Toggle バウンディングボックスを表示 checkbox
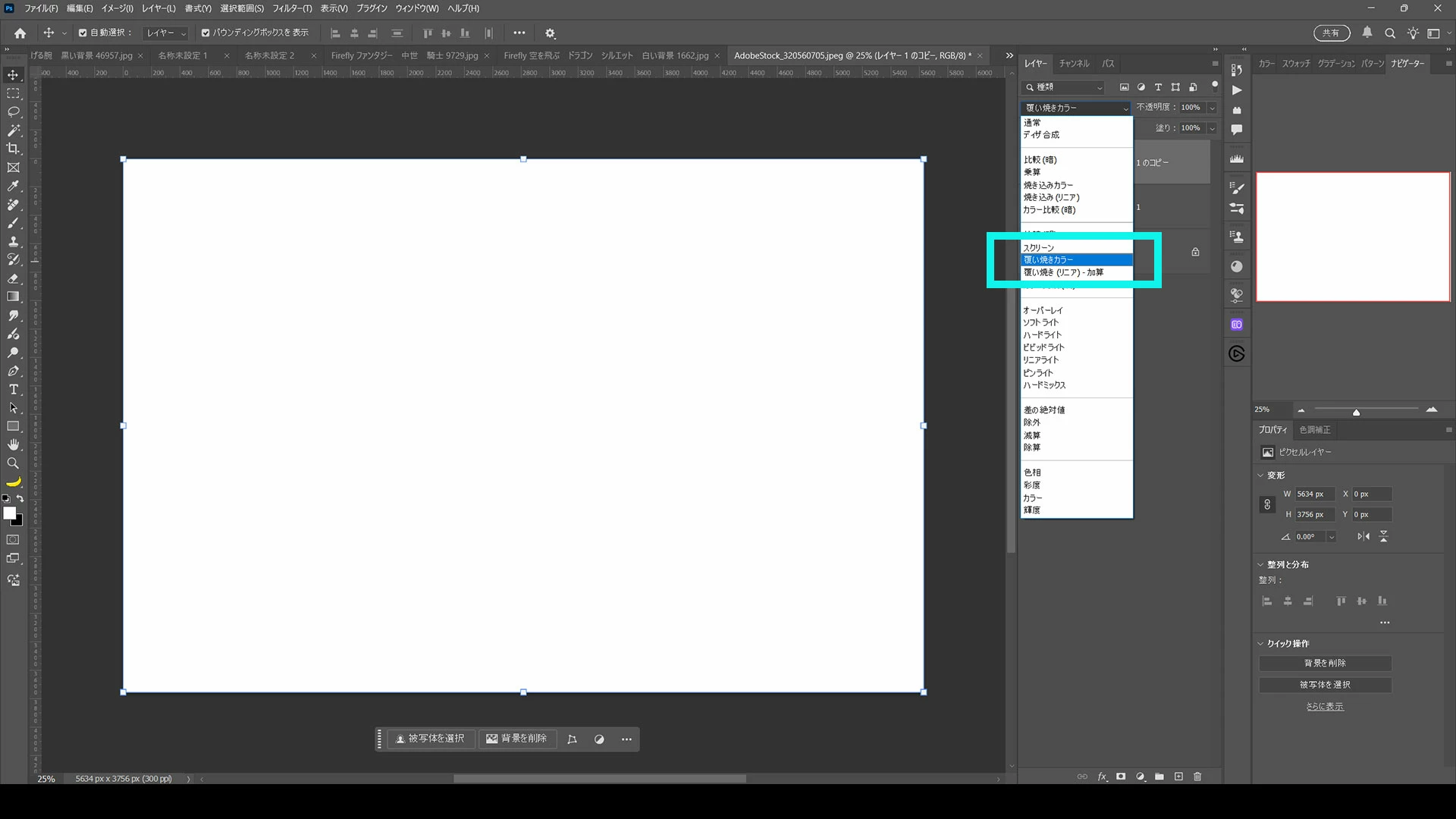The height and width of the screenshot is (819, 1456). [x=206, y=33]
